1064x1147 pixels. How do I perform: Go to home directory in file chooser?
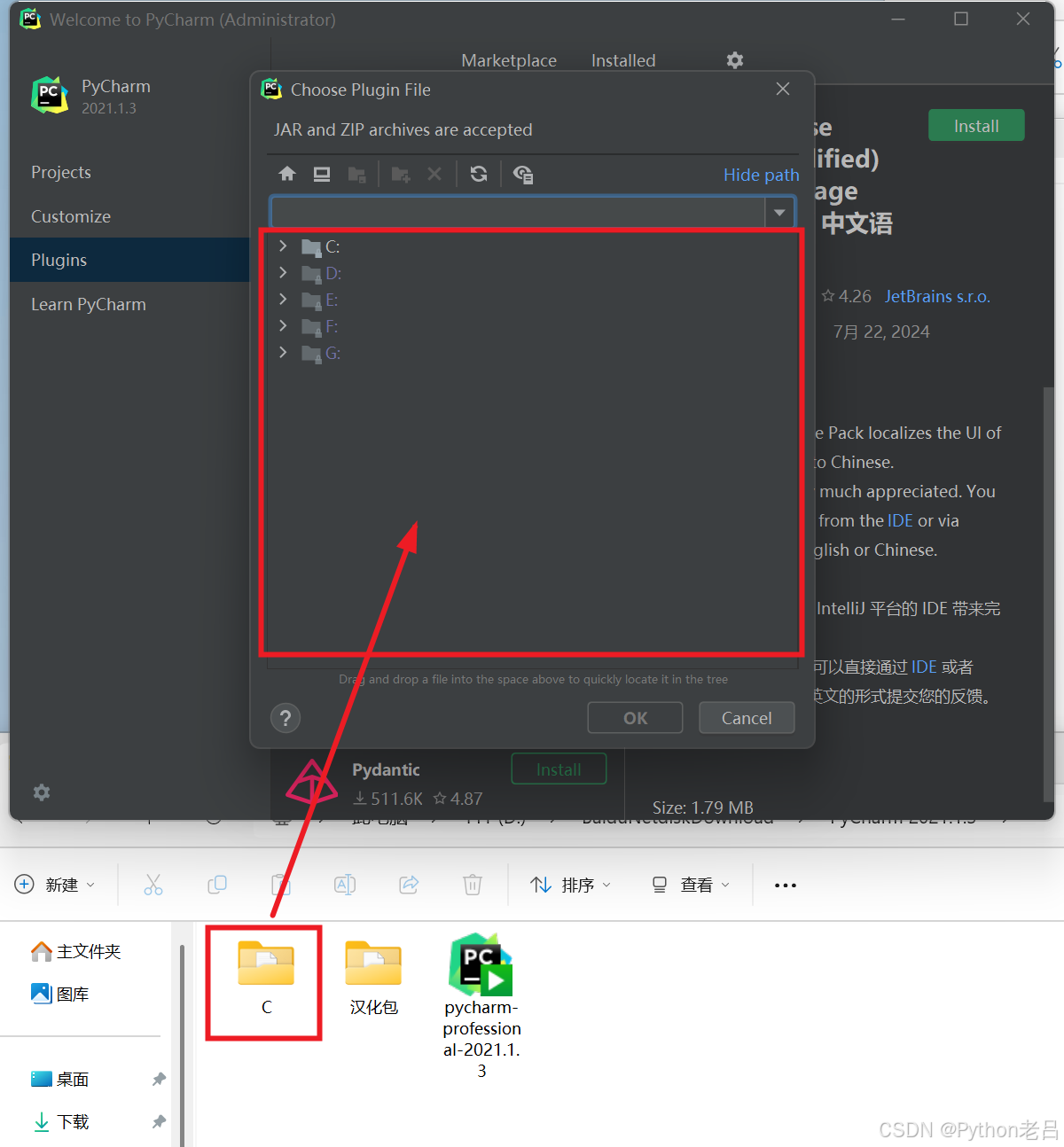(287, 174)
